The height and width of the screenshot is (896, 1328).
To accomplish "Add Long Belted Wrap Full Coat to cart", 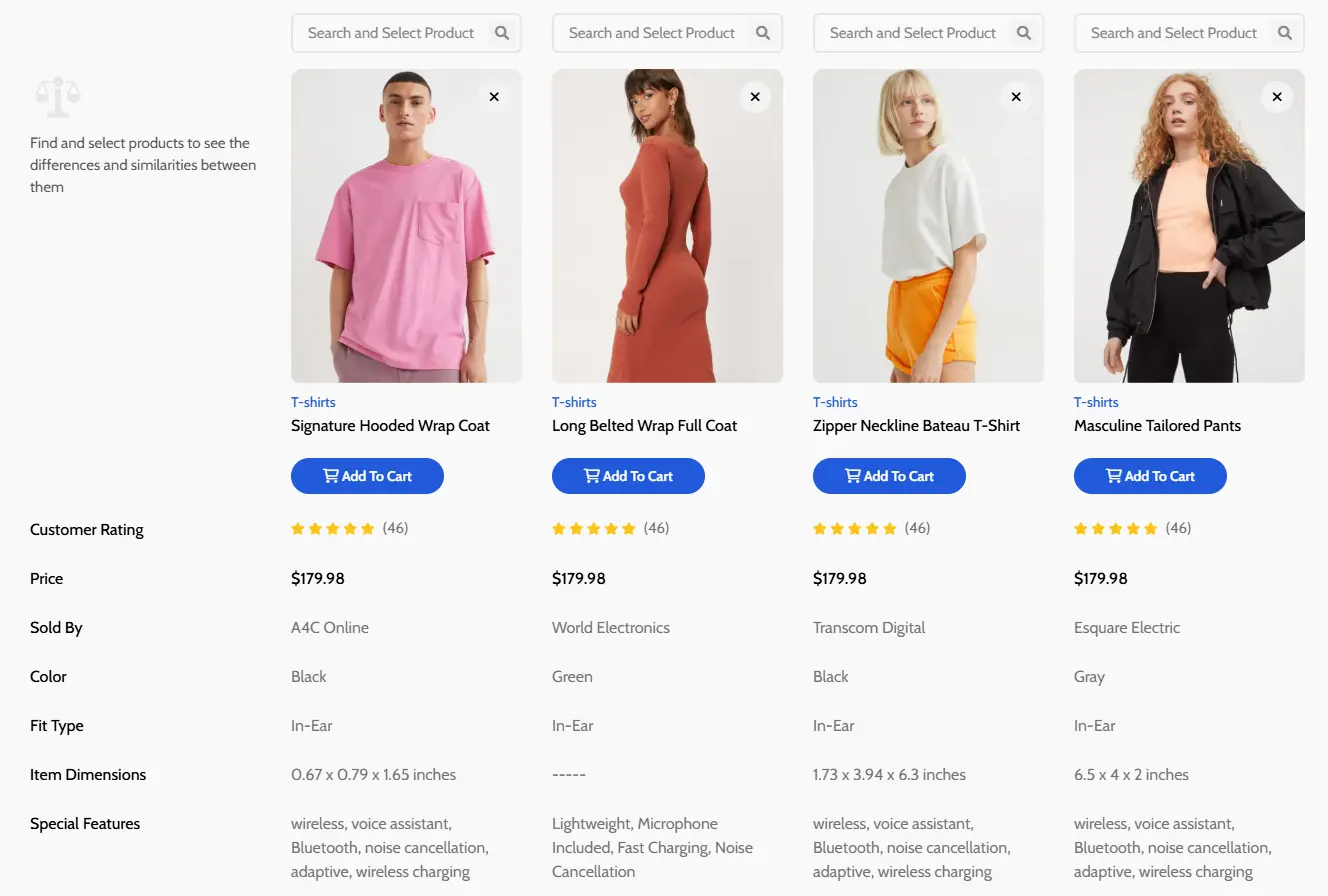I will tap(628, 476).
